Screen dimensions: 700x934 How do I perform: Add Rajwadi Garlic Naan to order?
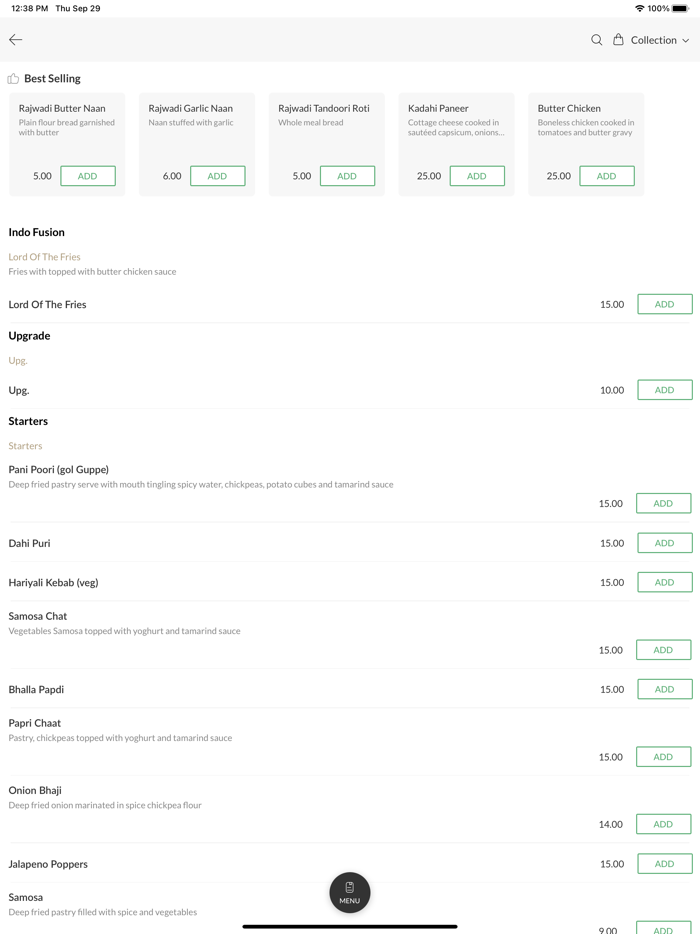217,176
